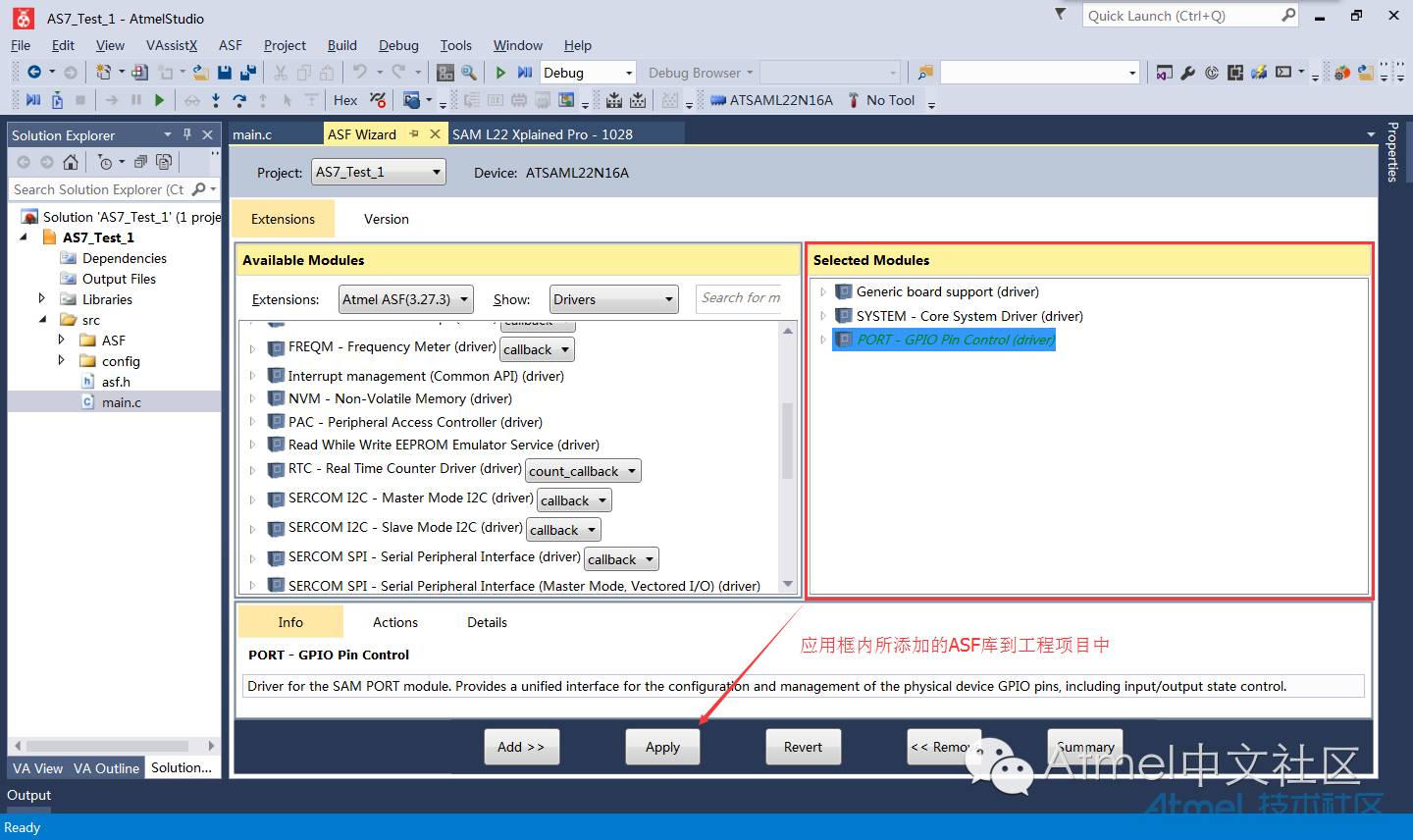Viewport: 1413px width, 840px height.
Task: Click the breakpoints disable icon beside Hex
Action: [x=378, y=99]
